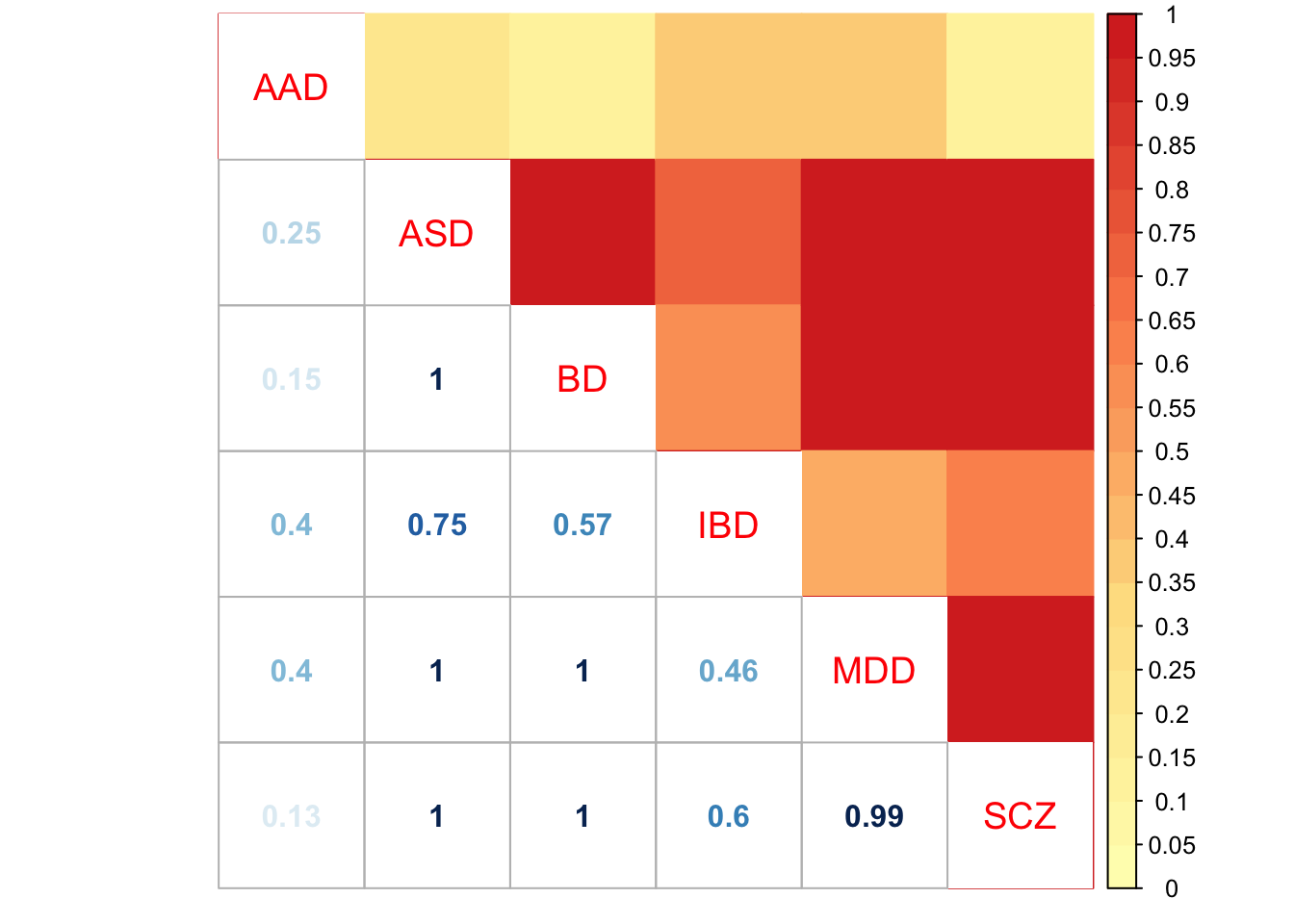Select the ASD label on the diagonal

pos(436,234)
